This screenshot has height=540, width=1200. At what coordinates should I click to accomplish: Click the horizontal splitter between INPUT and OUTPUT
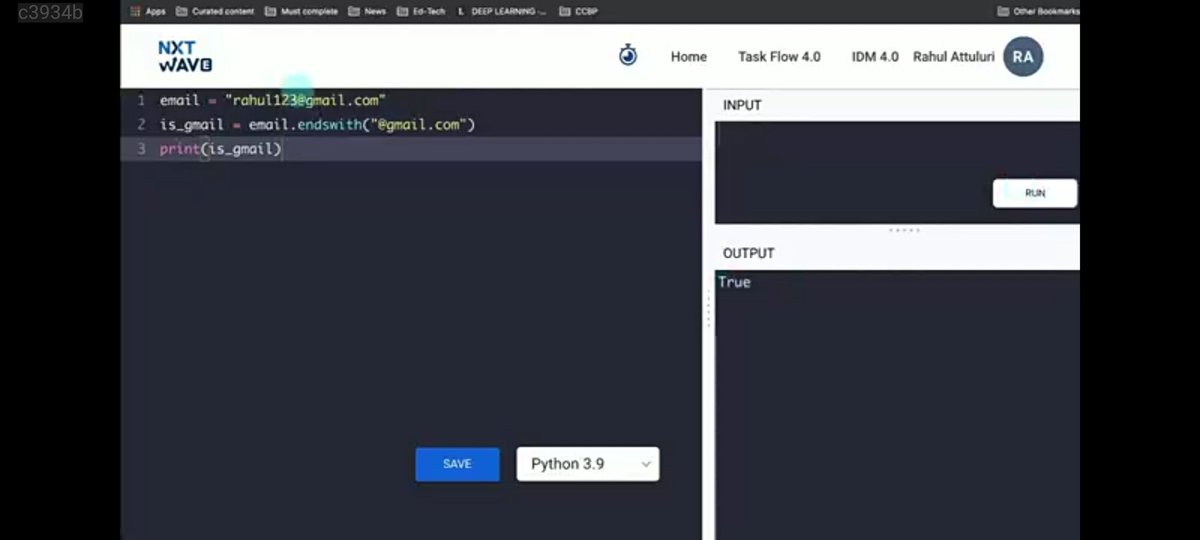click(904, 230)
